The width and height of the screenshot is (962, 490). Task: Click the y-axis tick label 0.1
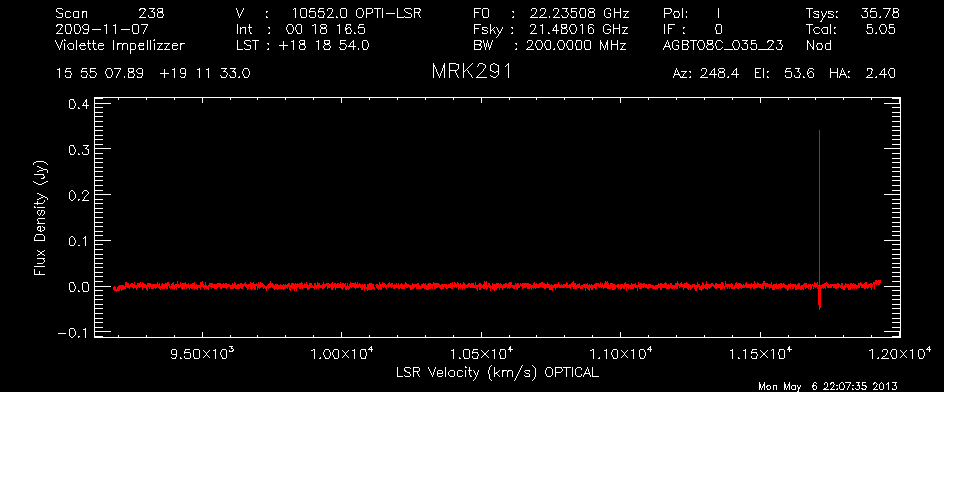[79, 241]
